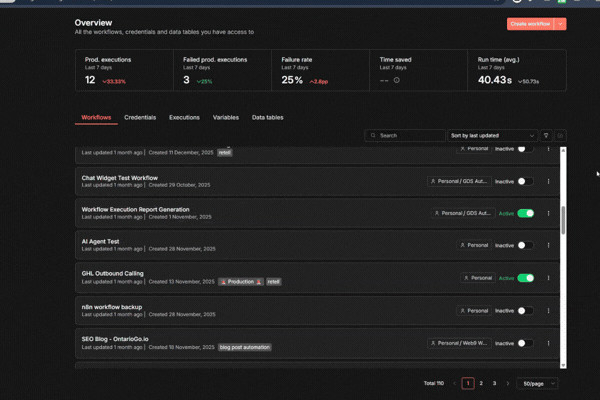
Task: Open the Run time (avg.) stats card
Action: pyautogui.click(x=517, y=70)
